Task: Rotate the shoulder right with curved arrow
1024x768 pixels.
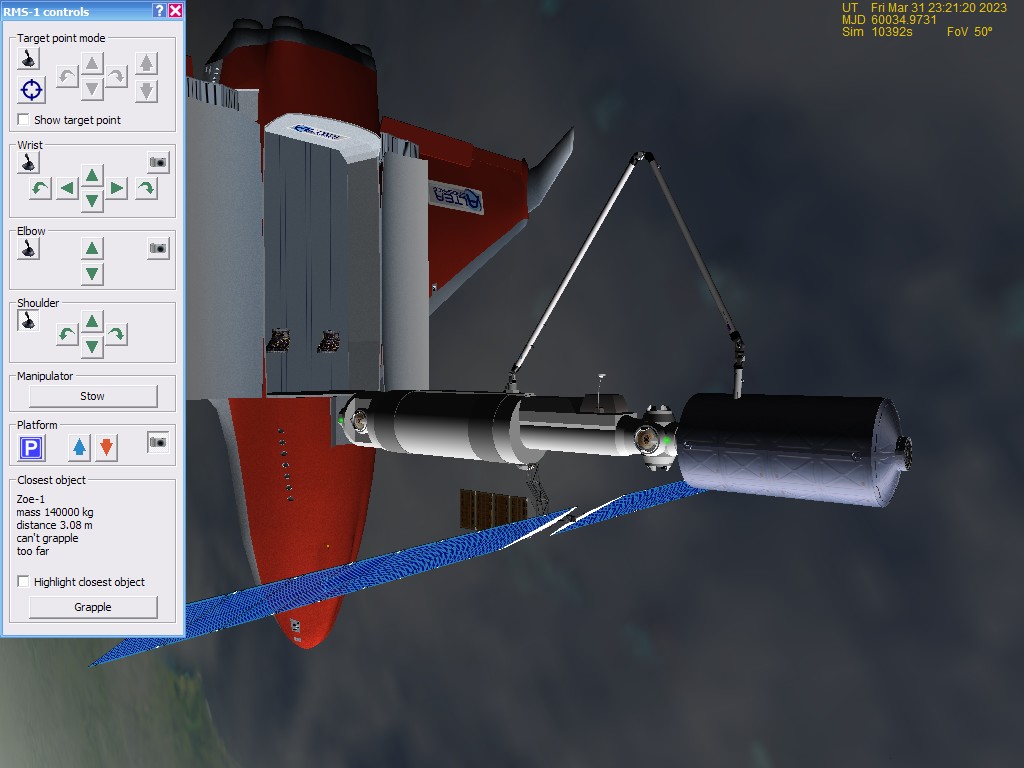Action: (116, 334)
